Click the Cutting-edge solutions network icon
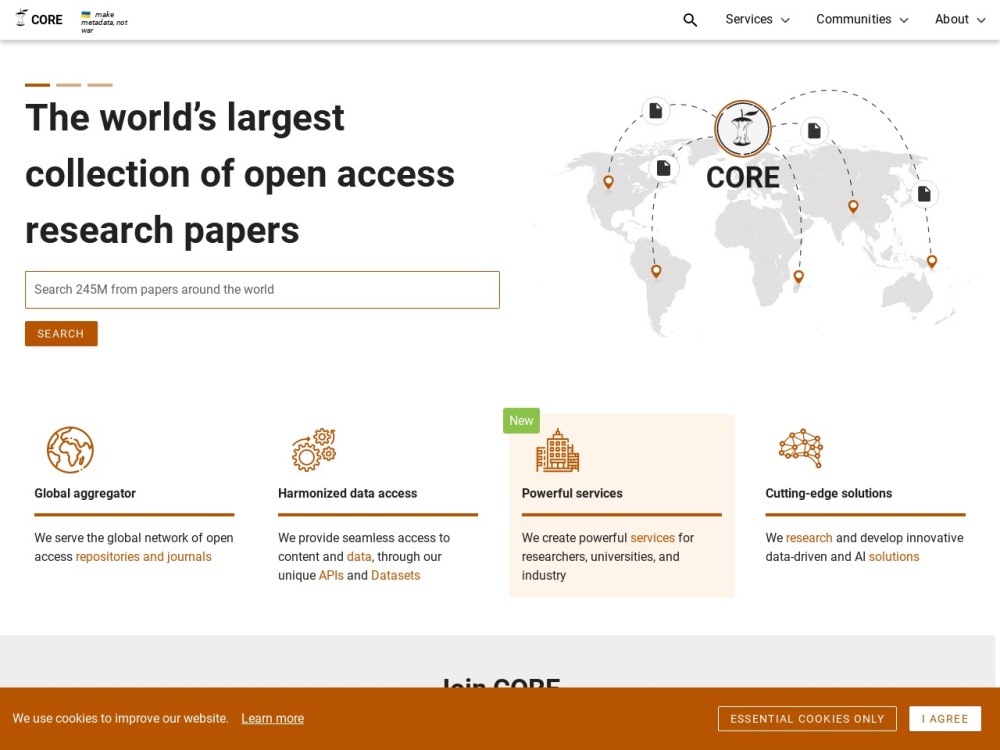Viewport: 1000px width, 750px height. [801, 448]
